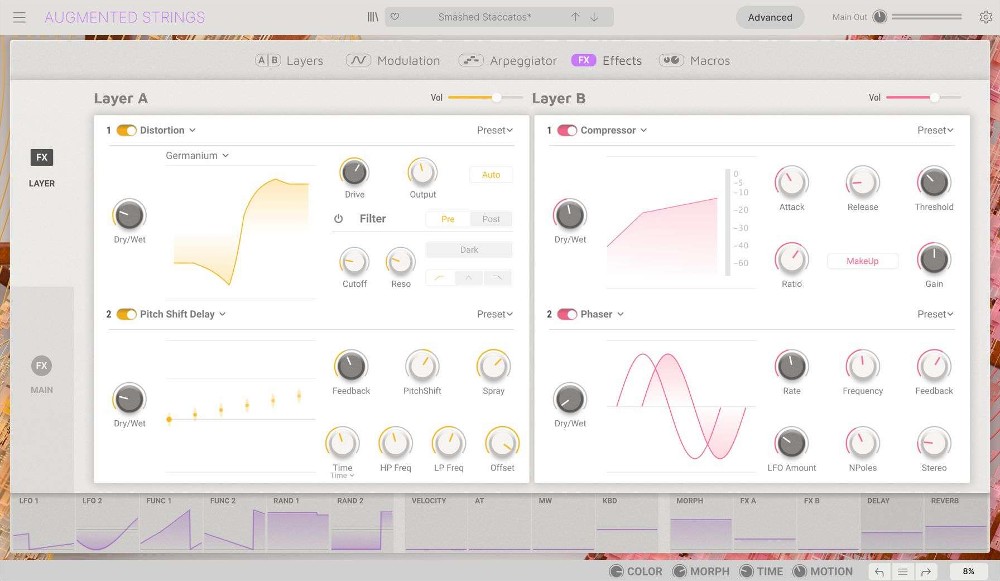Open the Compressor Preset dropdown
Viewport: 1000px width, 581px height.
[x=932, y=130]
